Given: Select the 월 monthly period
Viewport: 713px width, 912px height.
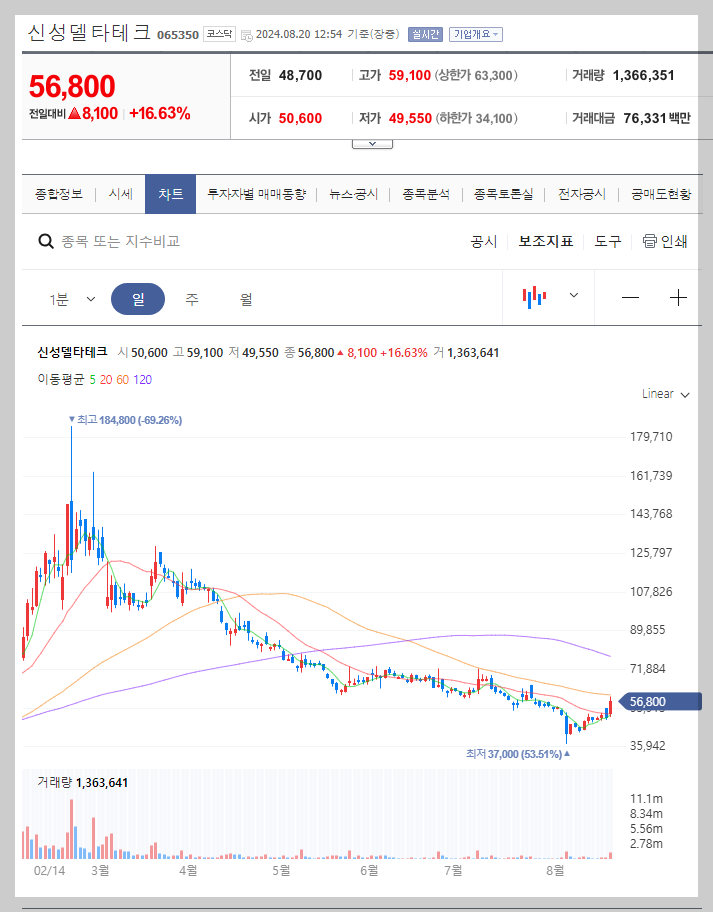Looking at the screenshot, I should (246, 299).
